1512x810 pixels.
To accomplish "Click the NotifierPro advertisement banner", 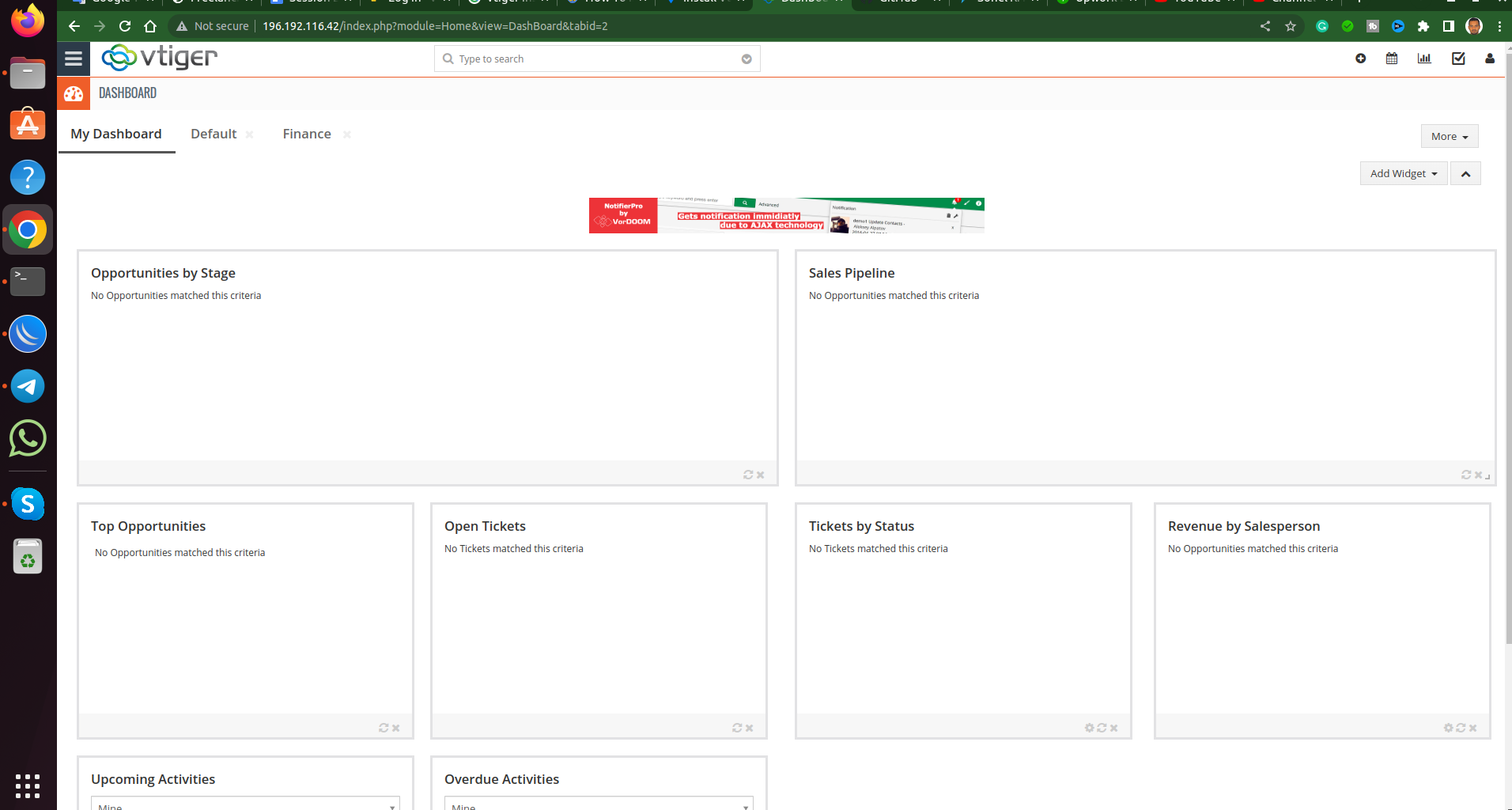I will pyautogui.click(x=786, y=215).
